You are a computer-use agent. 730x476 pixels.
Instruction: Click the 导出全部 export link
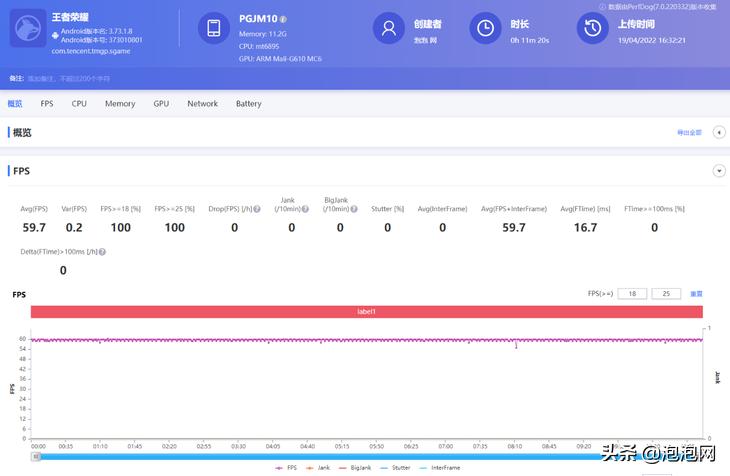(689, 132)
